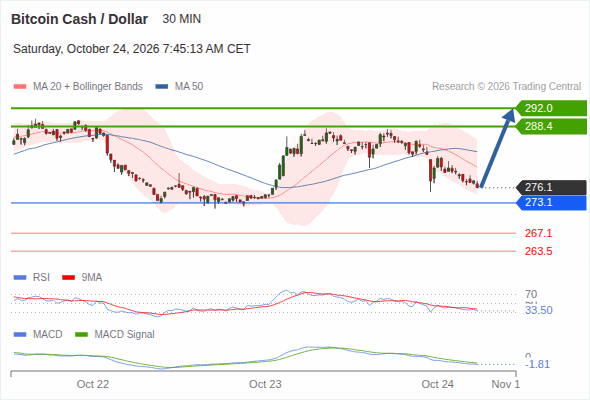The height and width of the screenshot is (400, 590).
Task: Click the MACD value -1.81
Action: click(537, 364)
